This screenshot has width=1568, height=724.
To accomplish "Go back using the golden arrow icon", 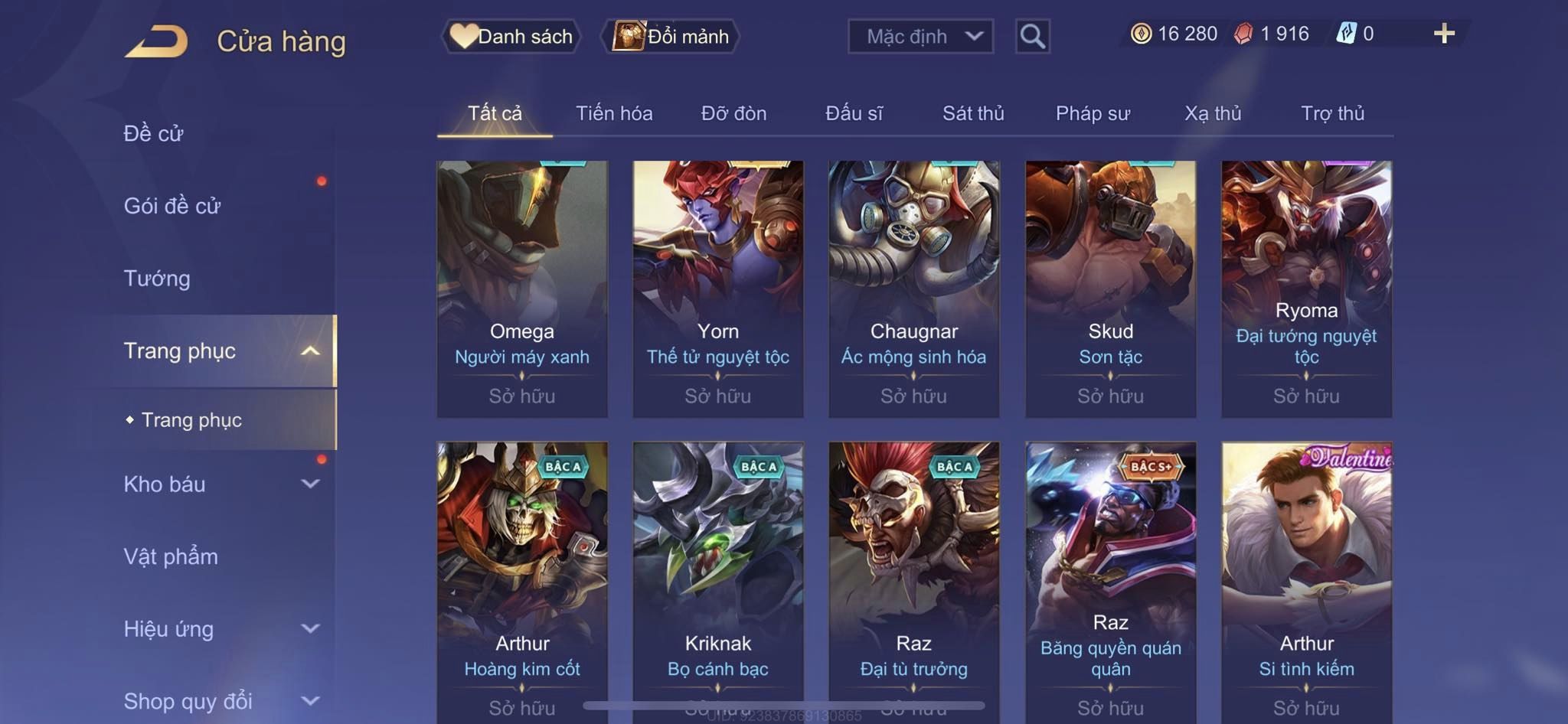I will coord(156,41).
